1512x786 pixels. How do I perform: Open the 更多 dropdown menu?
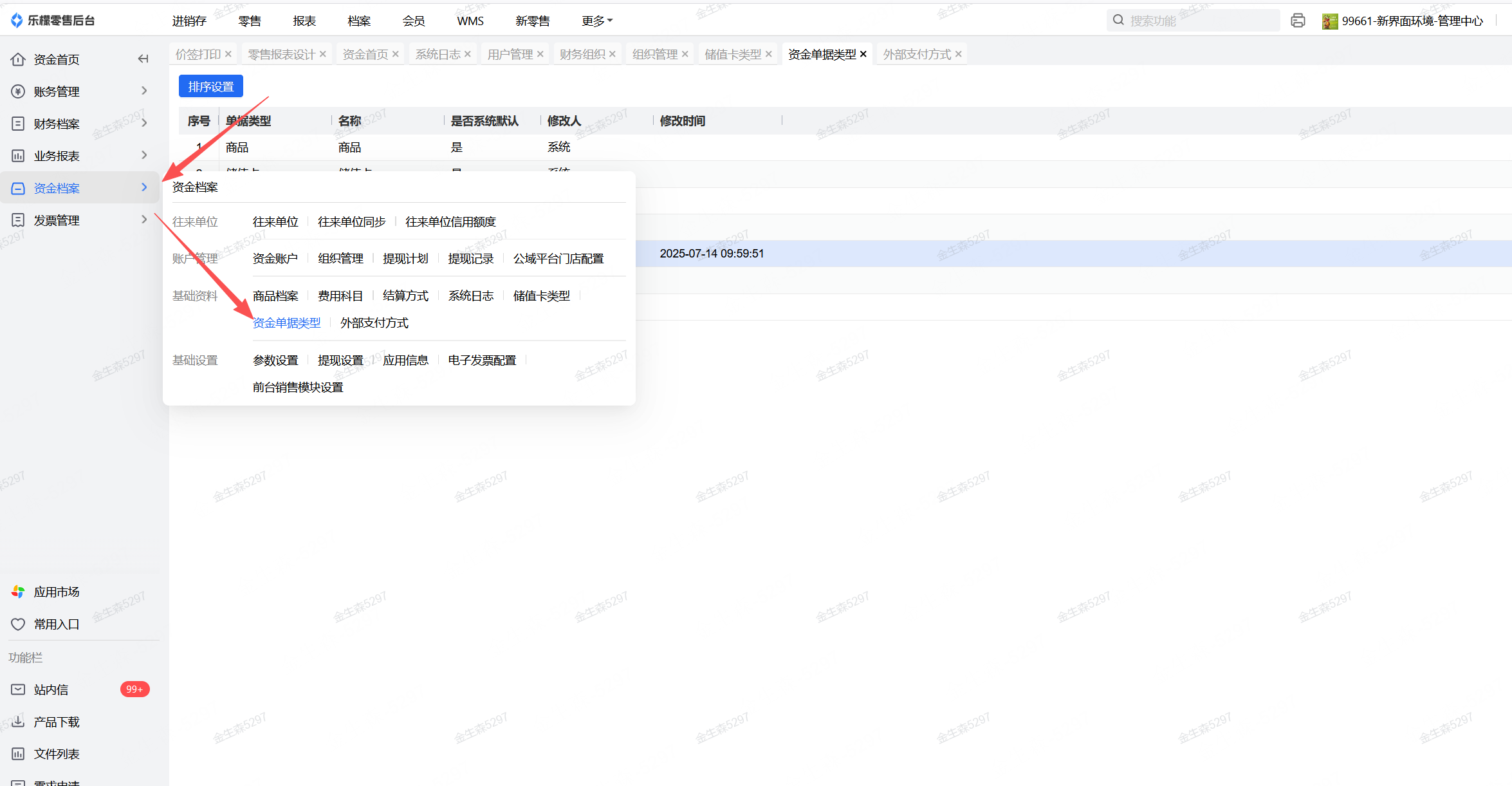coord(596,21)
